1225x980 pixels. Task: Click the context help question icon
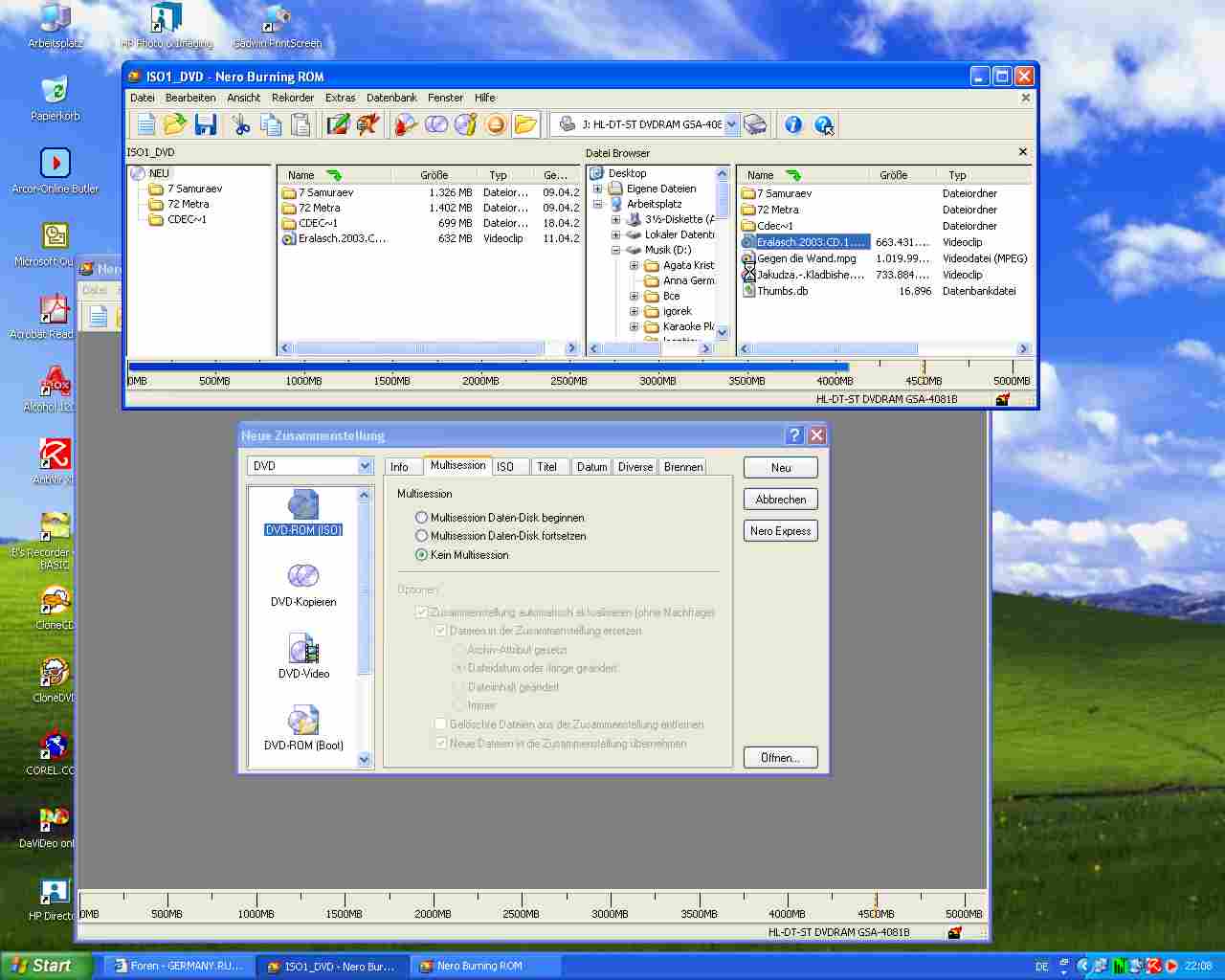pos(824,124)
